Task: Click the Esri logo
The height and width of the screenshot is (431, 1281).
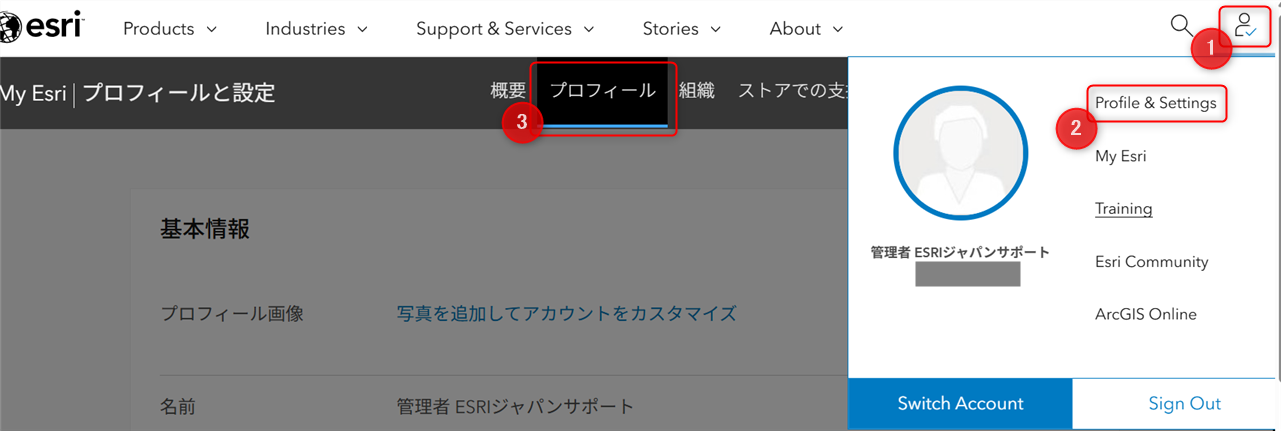Action: tap(42, 28)
